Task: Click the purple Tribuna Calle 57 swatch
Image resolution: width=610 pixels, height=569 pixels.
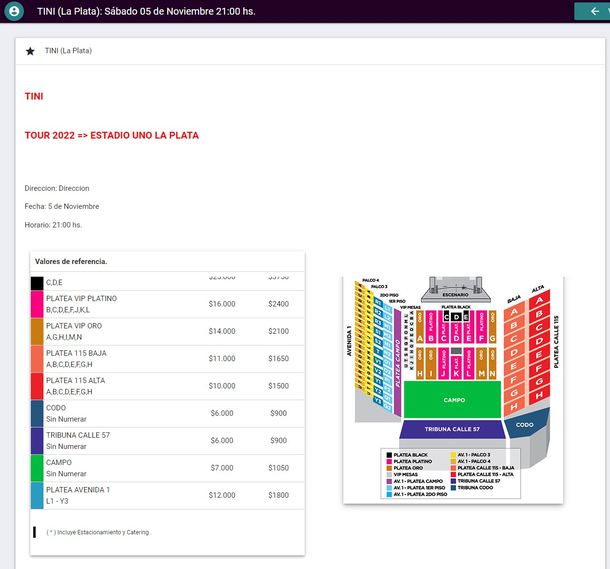Action: 37,441
